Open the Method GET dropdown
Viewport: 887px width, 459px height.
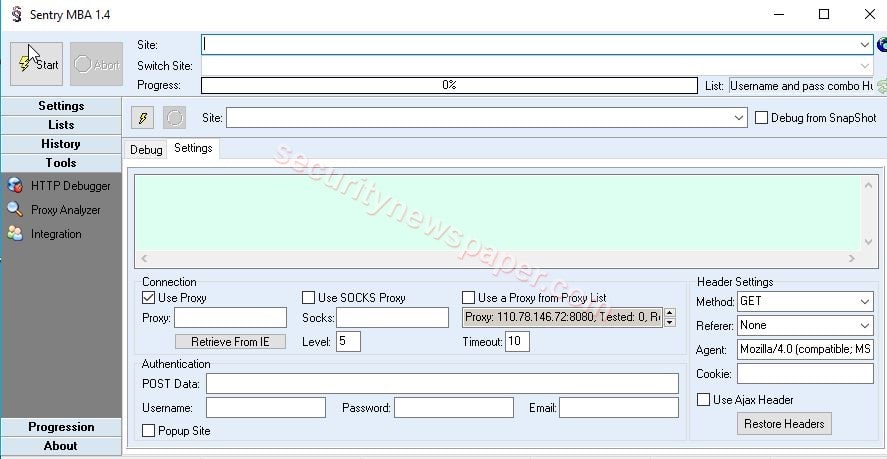(x=865, y=302)
